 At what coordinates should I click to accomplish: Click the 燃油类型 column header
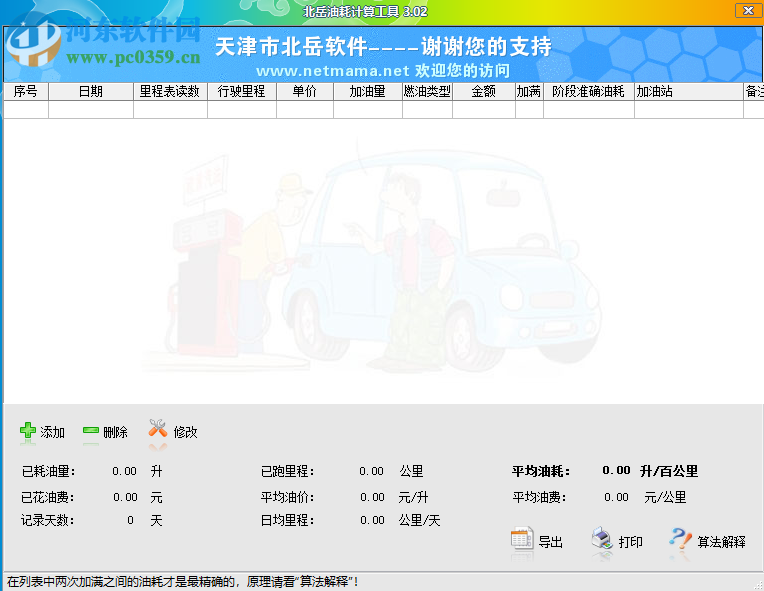[x=427, y=92]
